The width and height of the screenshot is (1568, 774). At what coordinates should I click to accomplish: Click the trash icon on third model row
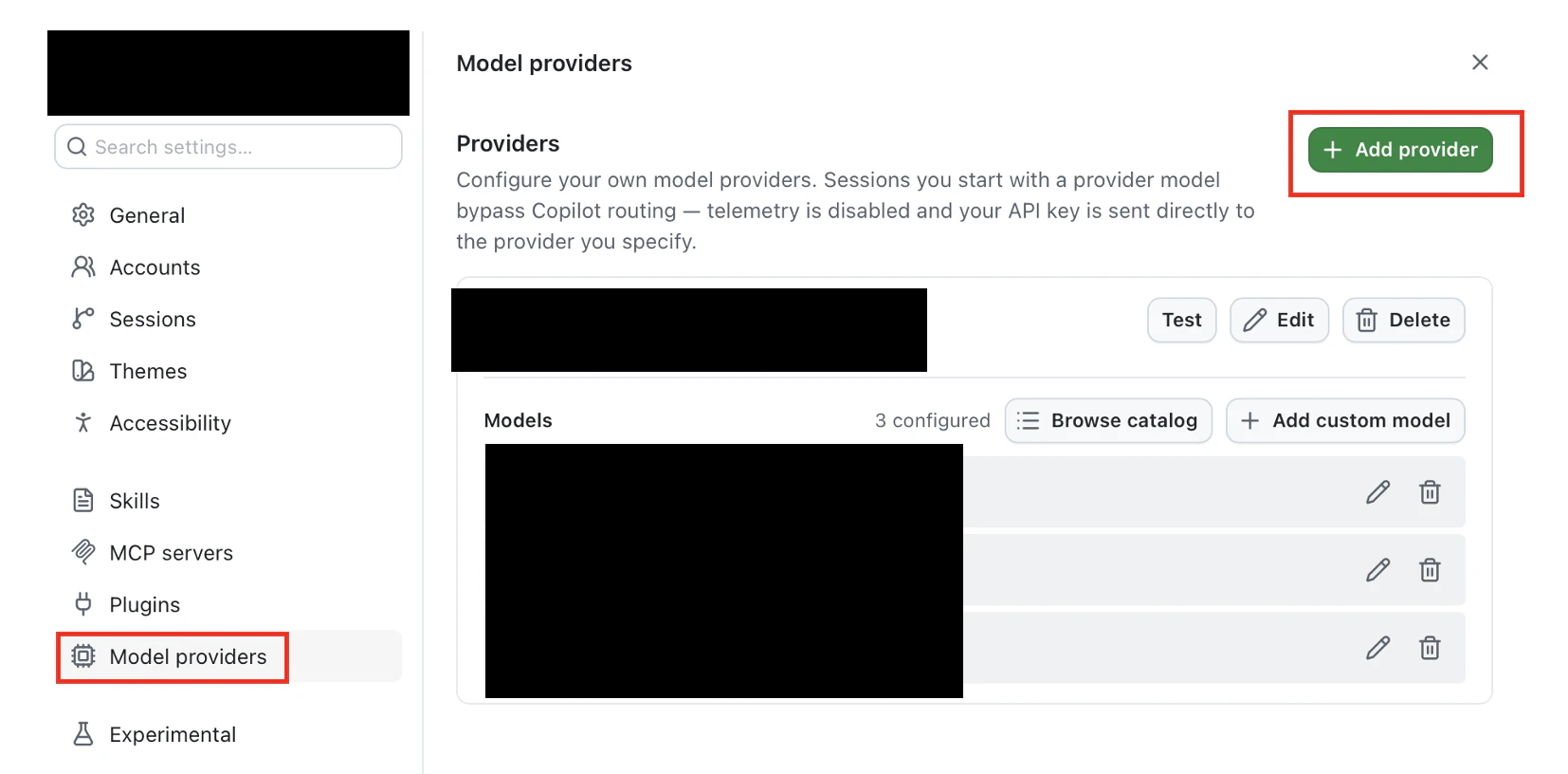pyautogui.click(x=1430, y=648)
